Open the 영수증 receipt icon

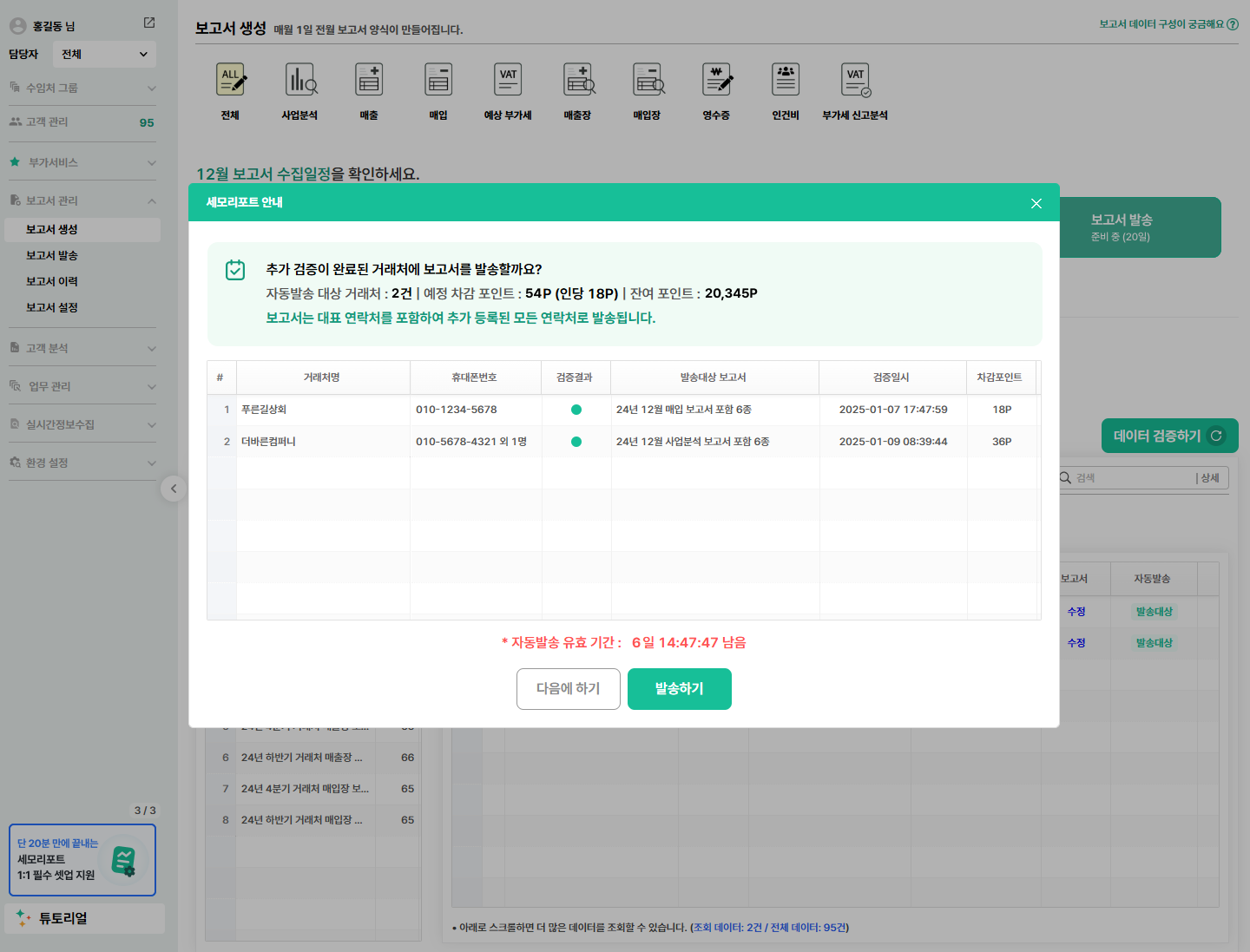point(716,81)
